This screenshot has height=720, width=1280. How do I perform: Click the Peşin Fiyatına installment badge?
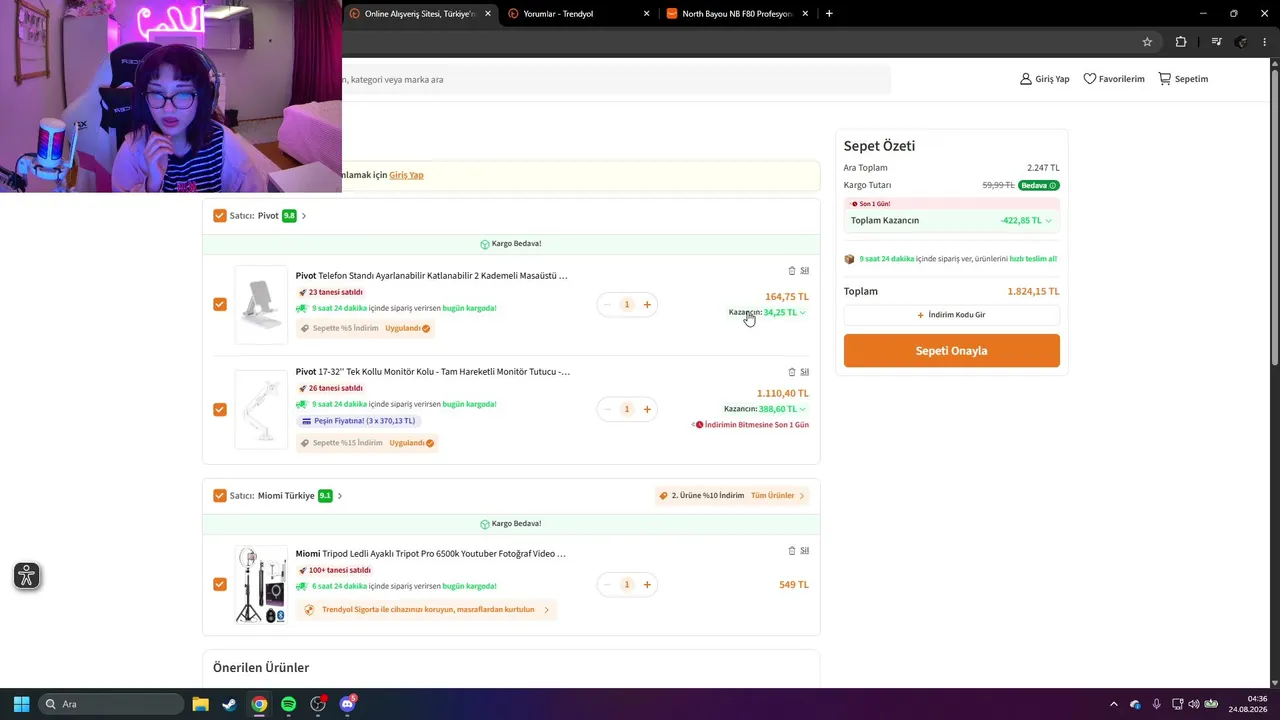[359, 421]
